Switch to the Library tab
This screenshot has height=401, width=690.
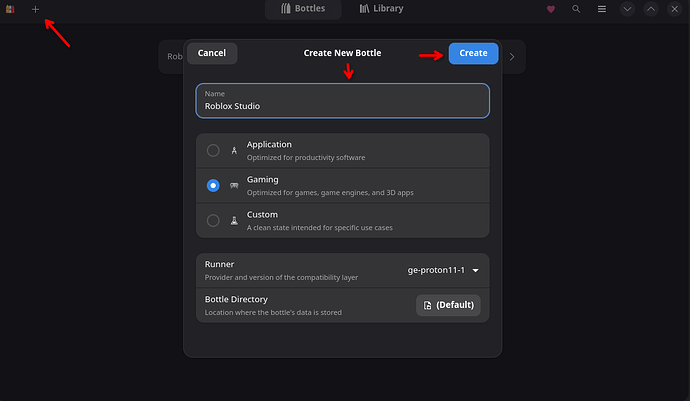tap(382, 9)
